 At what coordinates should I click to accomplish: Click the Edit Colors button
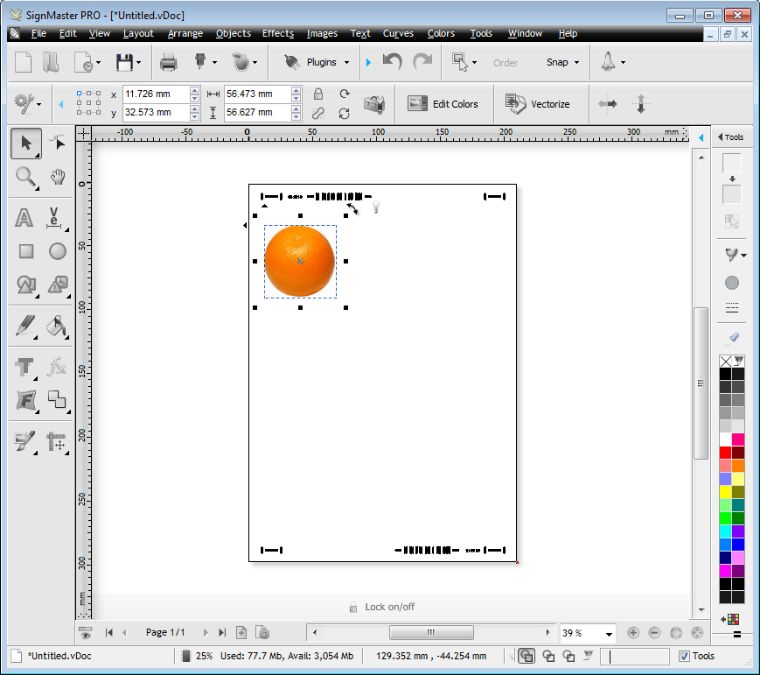tap(443, 104)
